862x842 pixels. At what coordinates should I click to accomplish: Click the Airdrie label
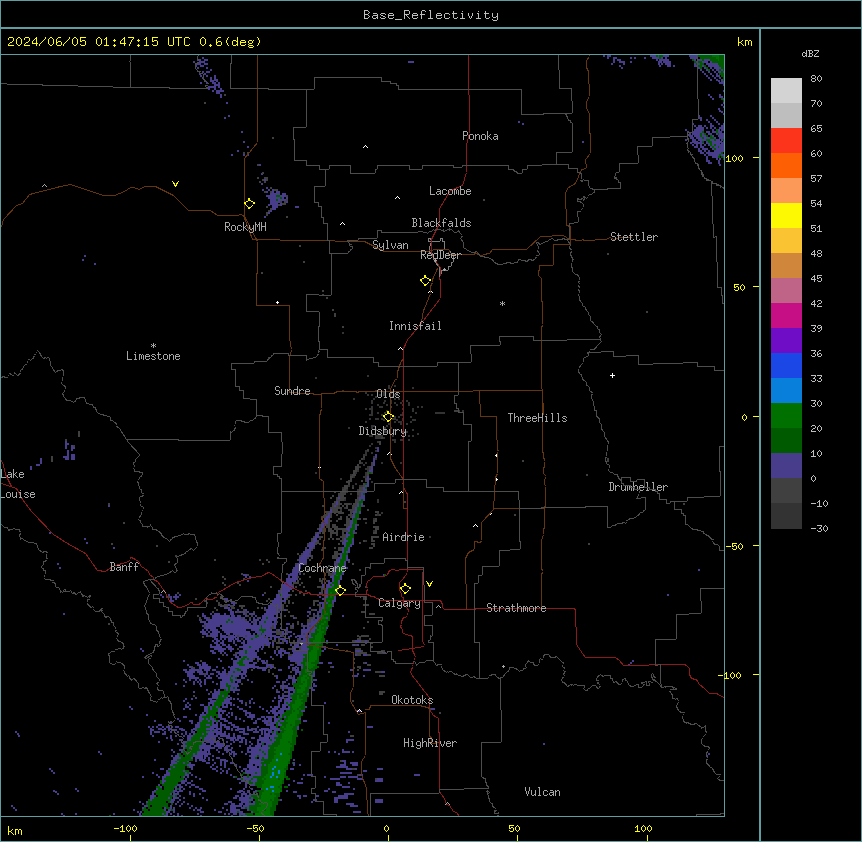[x=403, y=537]
